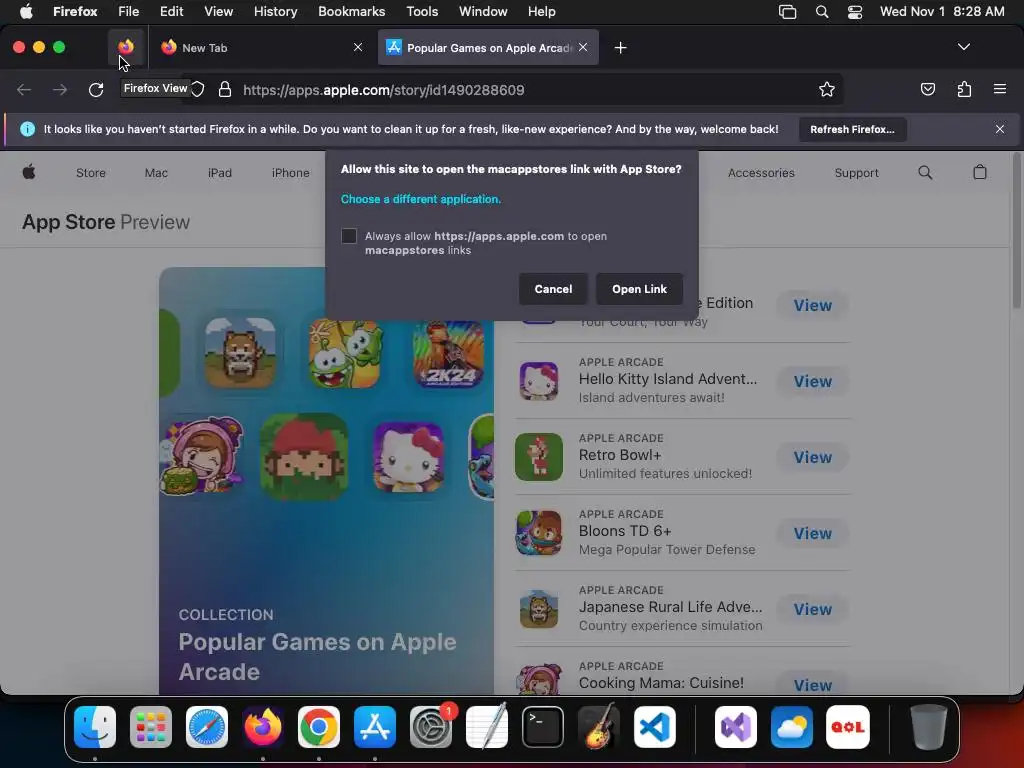Open the Support navigation link
The image size is (1024, 768).
click(856, 173)
